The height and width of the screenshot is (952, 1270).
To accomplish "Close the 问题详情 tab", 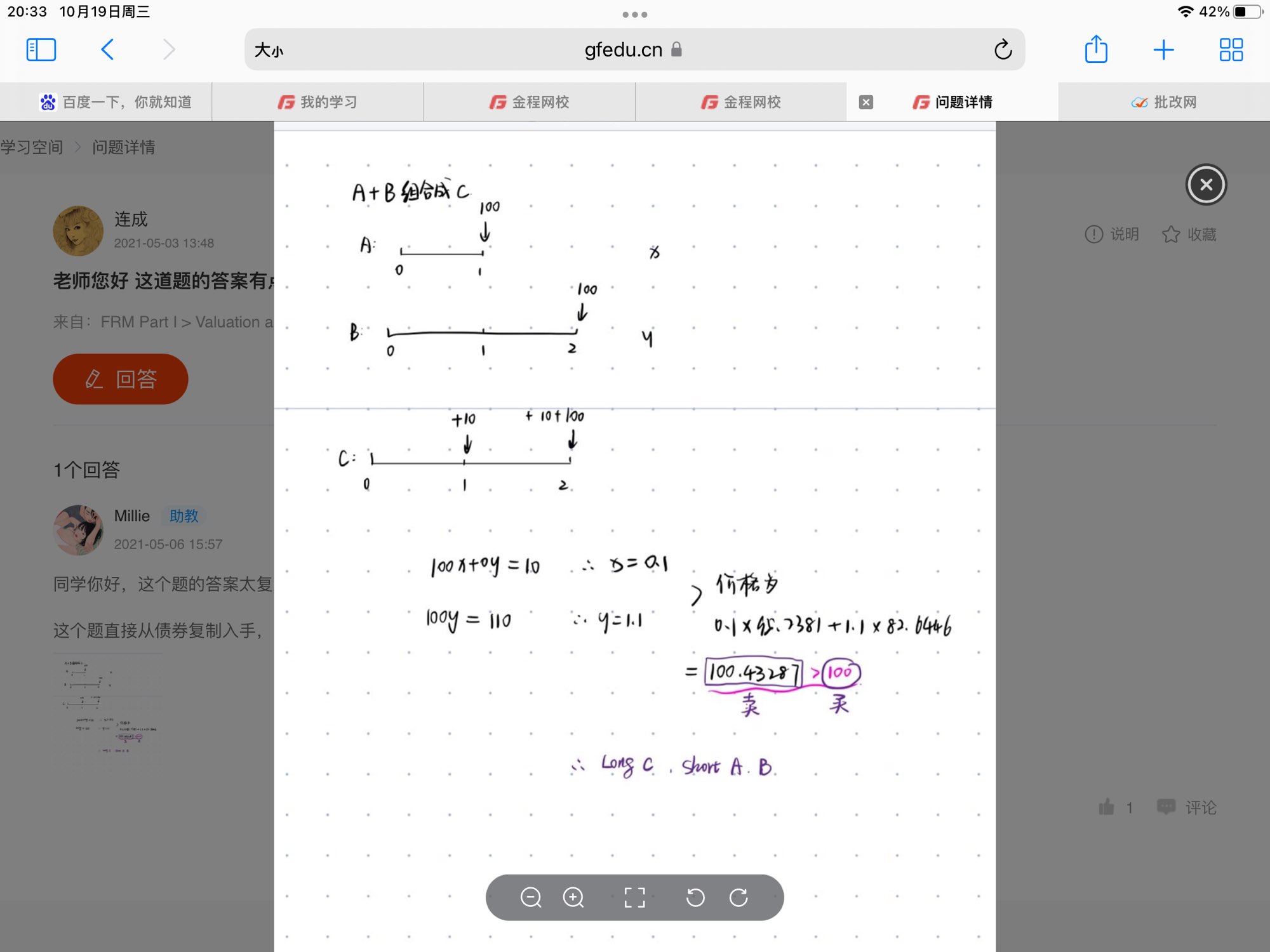I will (x=866, y=102).
